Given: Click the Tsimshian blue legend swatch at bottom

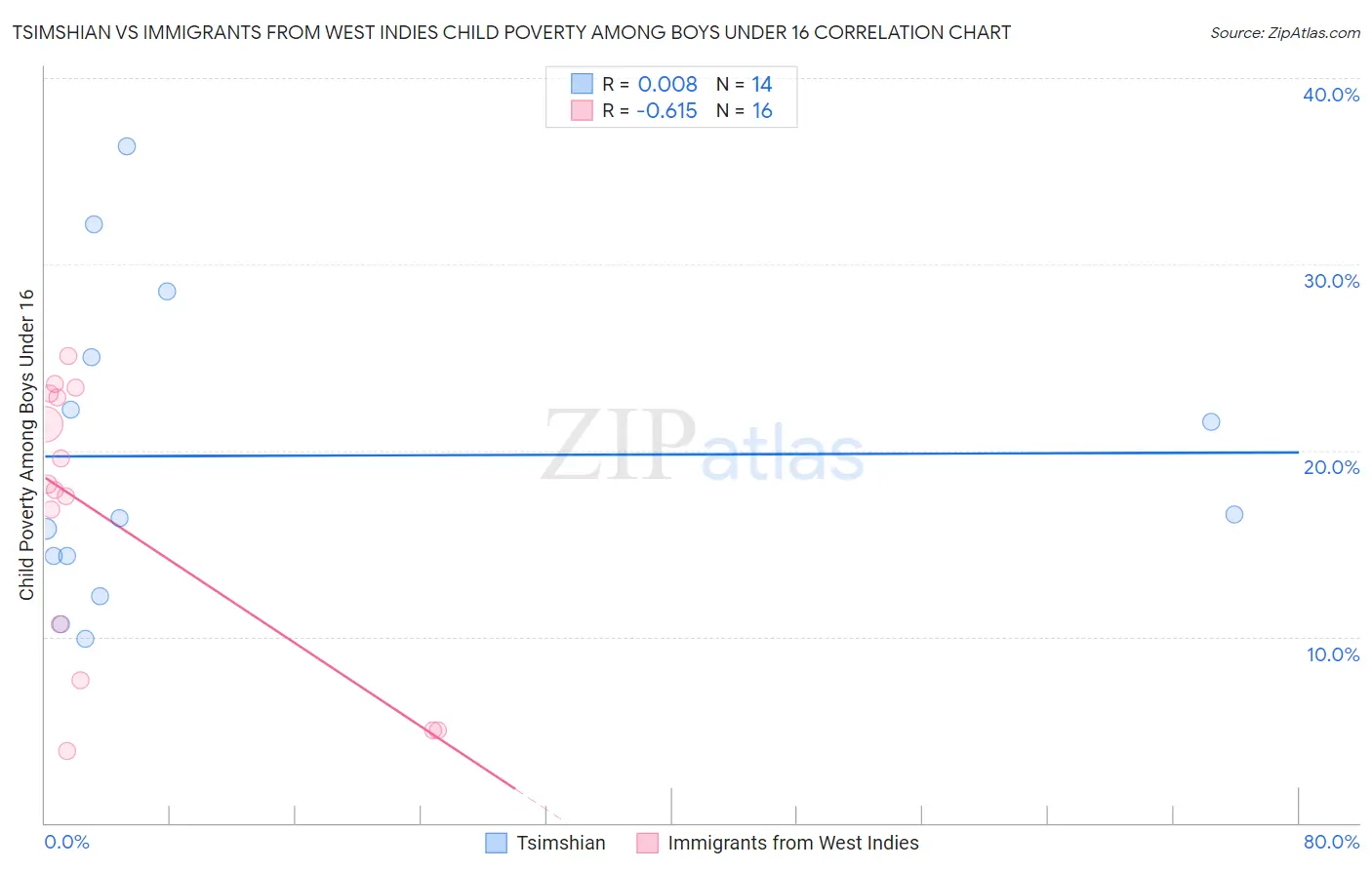Looking at the screenshot, I should [496, 843].
